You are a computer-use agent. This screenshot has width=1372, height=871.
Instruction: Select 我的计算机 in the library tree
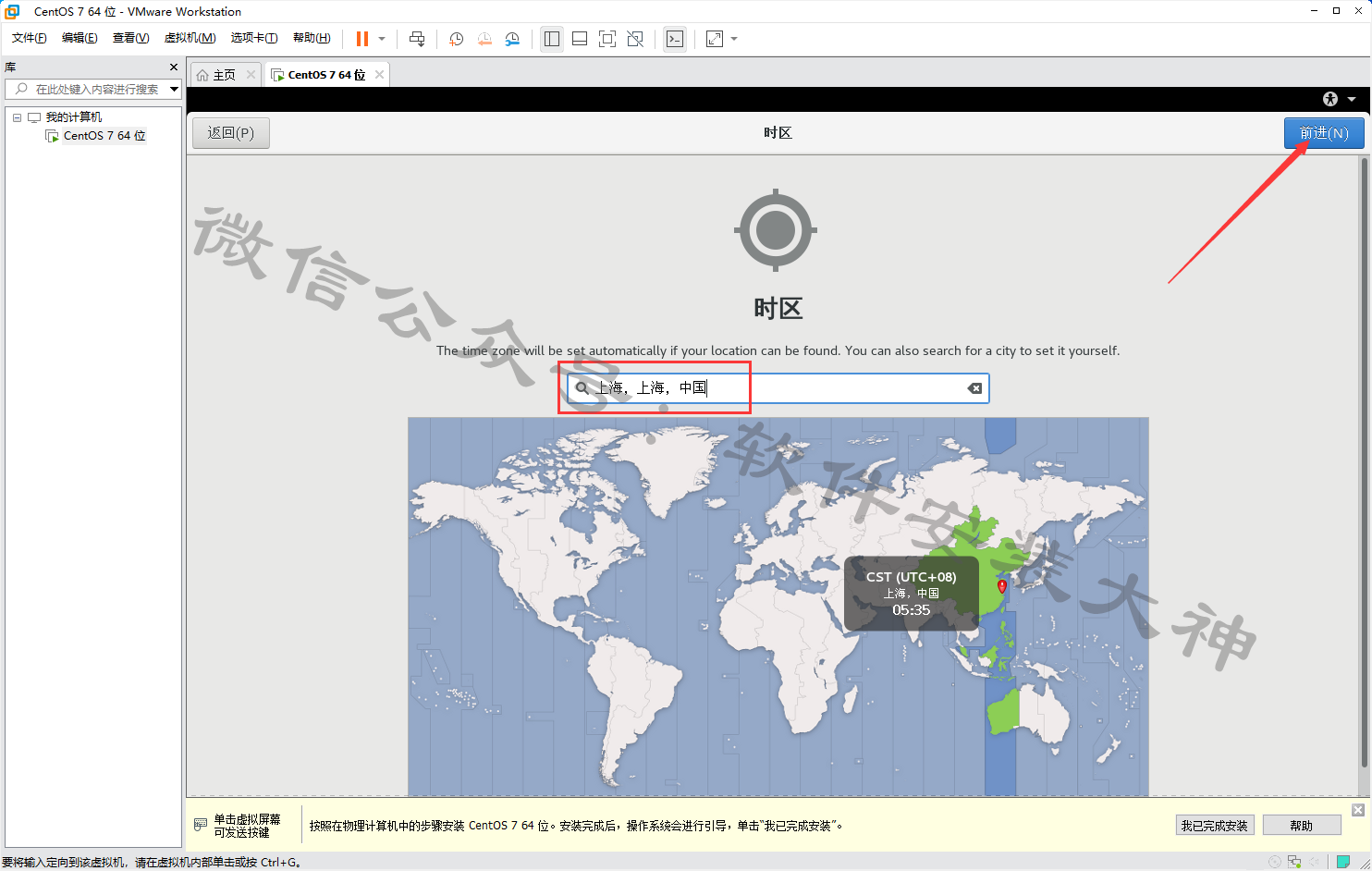pos(74,117)
